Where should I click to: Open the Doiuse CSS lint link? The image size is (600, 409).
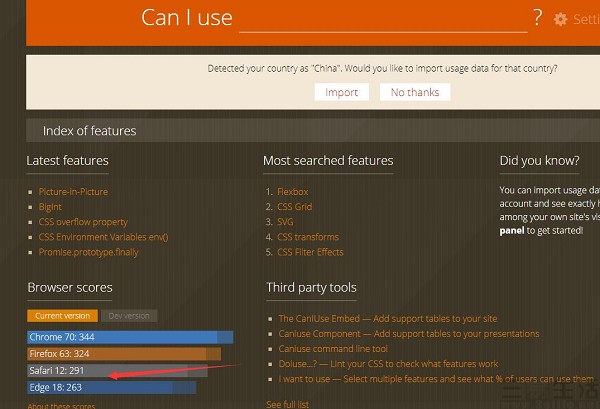[388, 364]
